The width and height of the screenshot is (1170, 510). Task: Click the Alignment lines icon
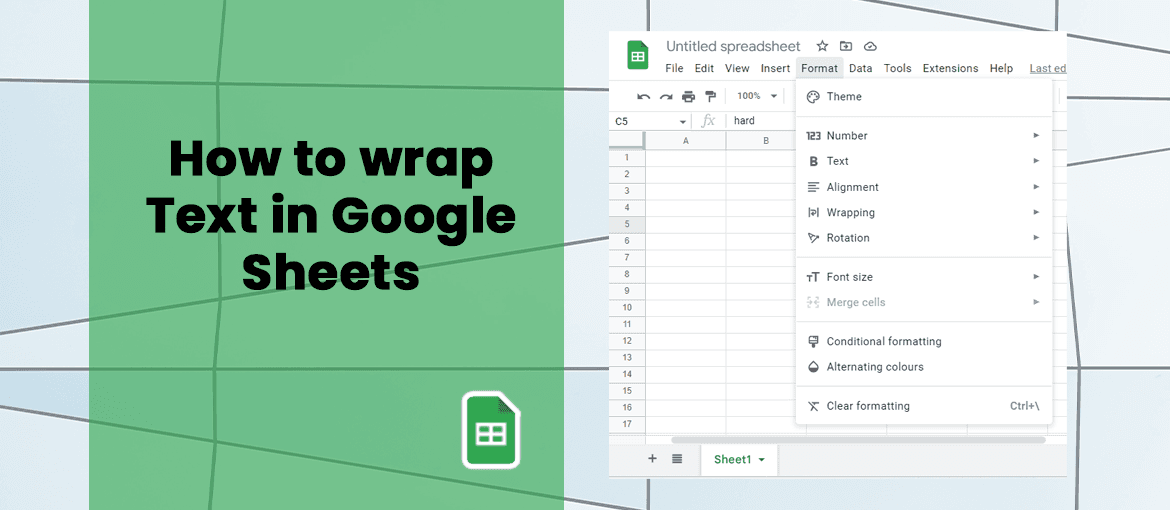click(x=813, y=187)
